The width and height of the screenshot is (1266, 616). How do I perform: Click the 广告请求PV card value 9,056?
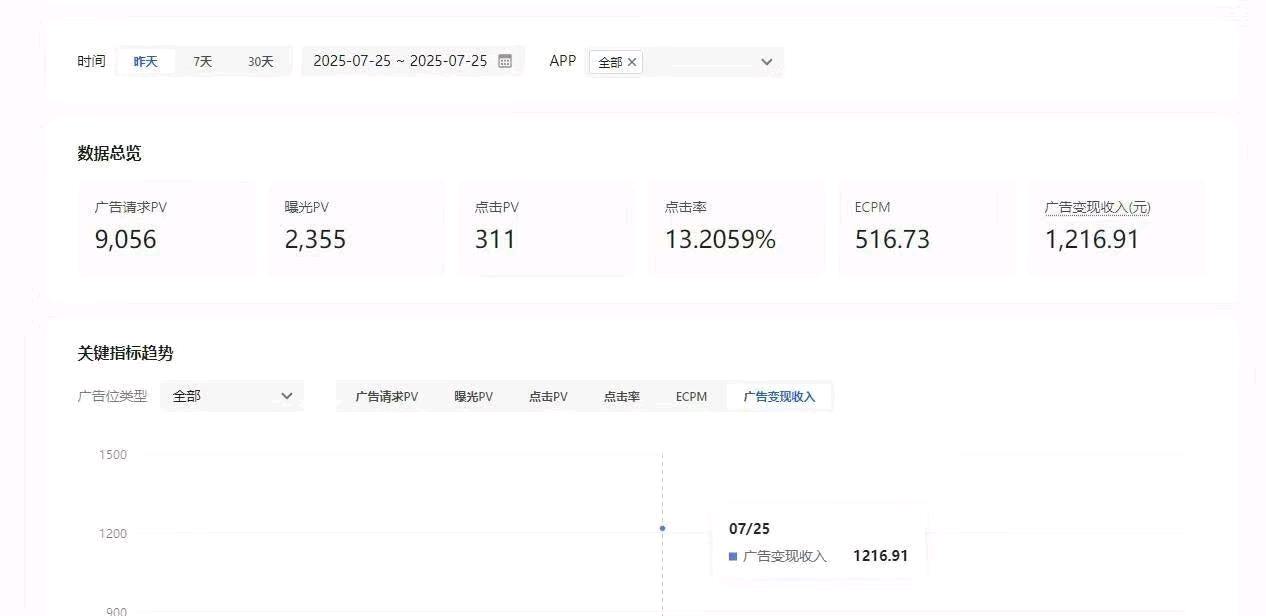coord(126,240)
